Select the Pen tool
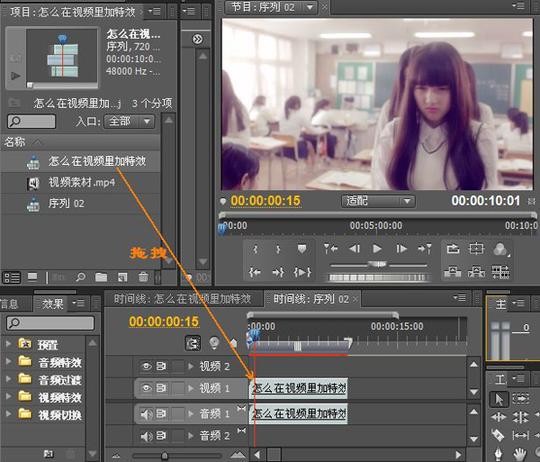 click(x=498, y=454)
